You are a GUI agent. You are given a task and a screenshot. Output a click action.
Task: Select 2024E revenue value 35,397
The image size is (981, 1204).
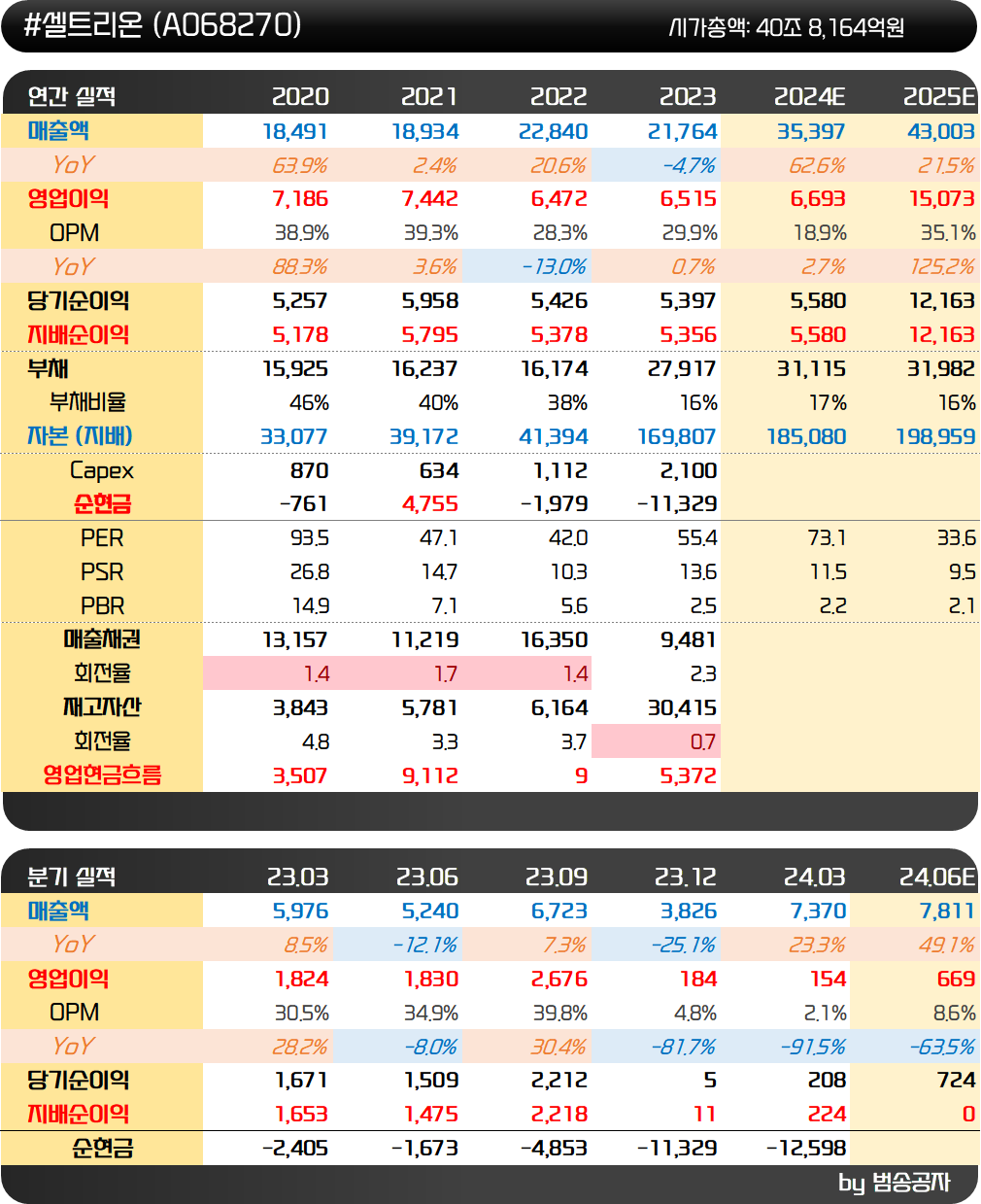point(811,131)
